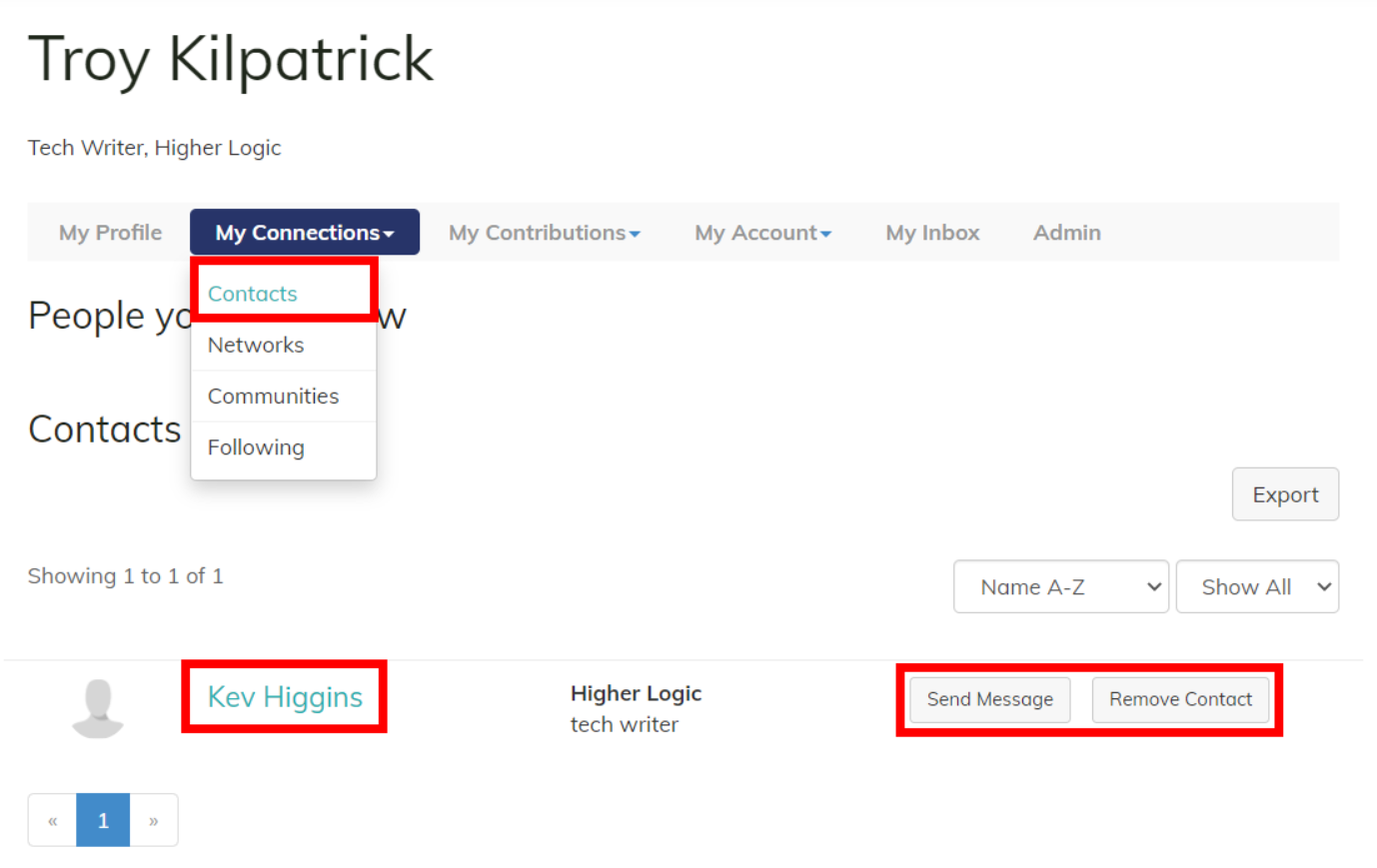Screen dimensions: 1377x868
Task: Open the Name A-Z sort dropdown
Action: coord(1061,586)
